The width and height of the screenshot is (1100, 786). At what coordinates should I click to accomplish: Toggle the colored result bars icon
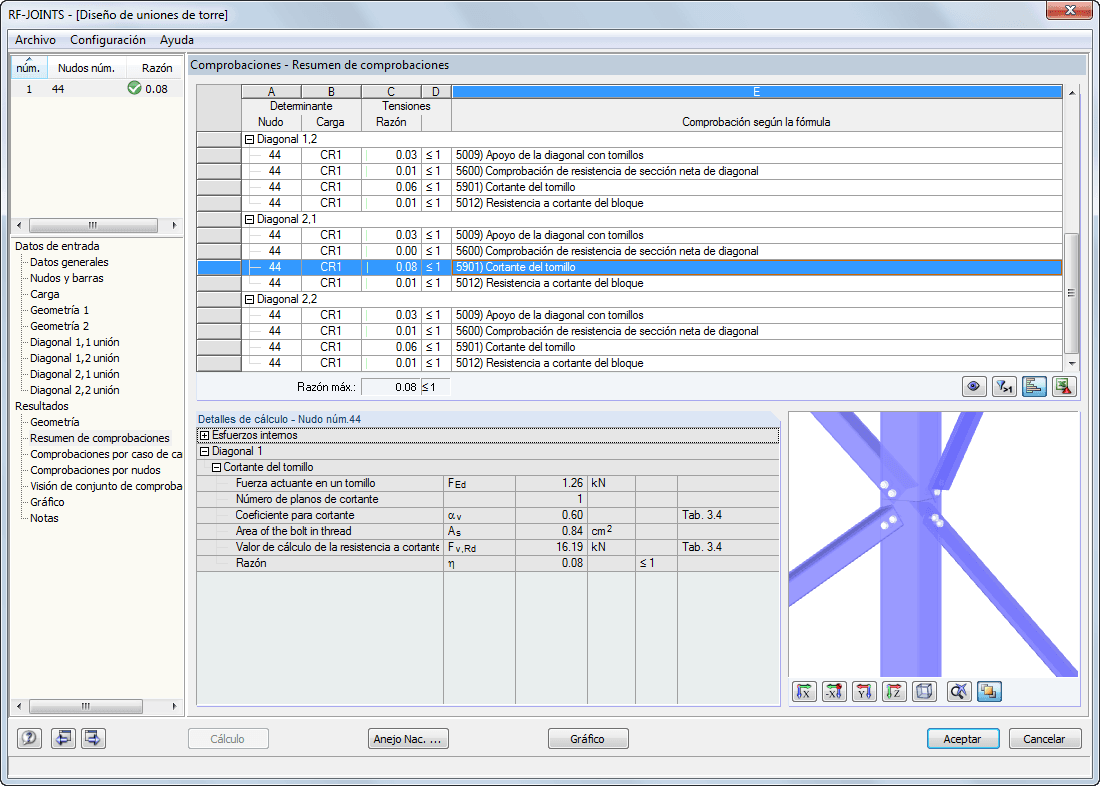coord(1034,387)
